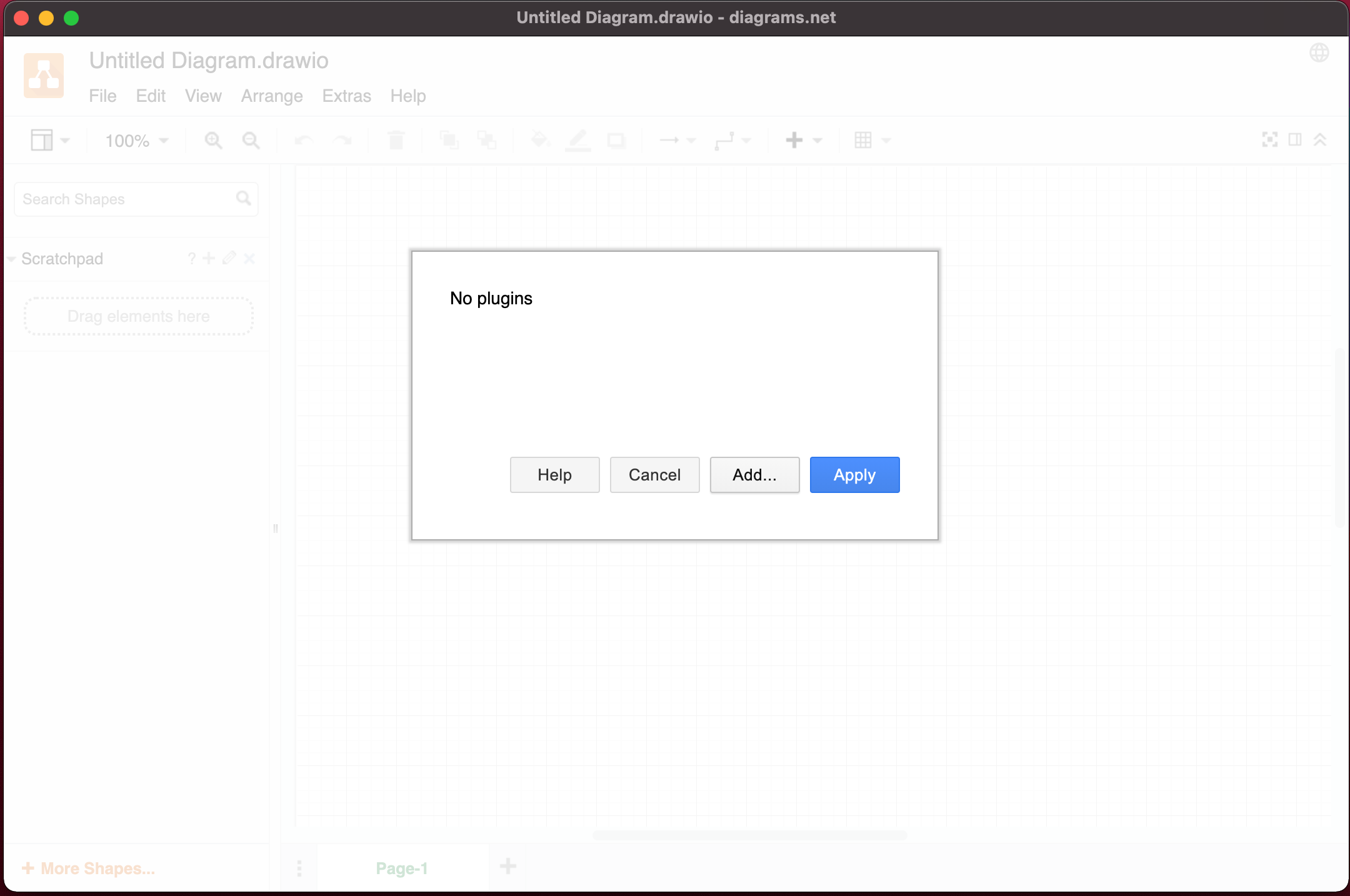Select the Page-1 tab
This screenshot has height=896, width=1350.
click(x=402, y=869)
